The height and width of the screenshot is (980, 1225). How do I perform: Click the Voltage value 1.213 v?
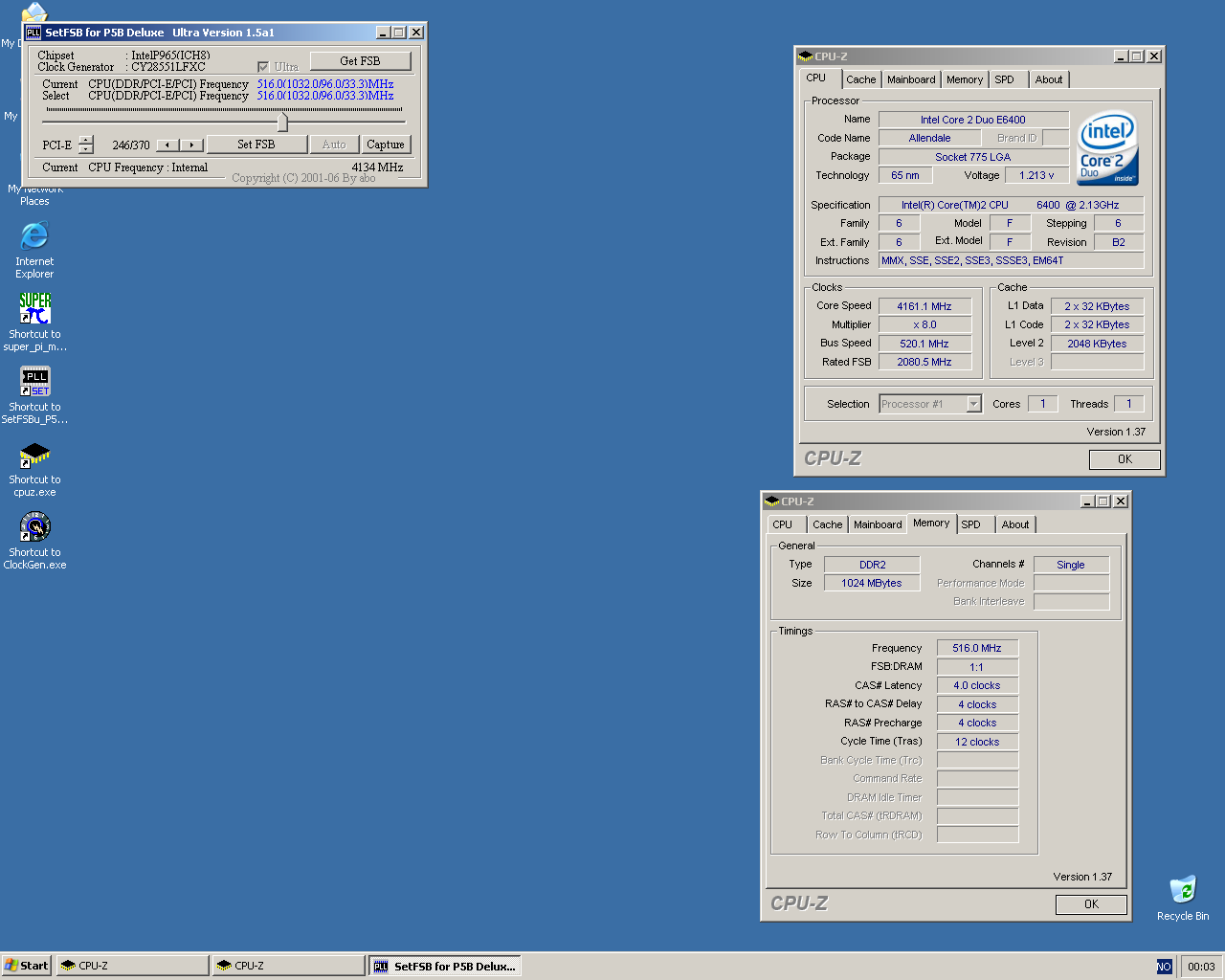1037,175
